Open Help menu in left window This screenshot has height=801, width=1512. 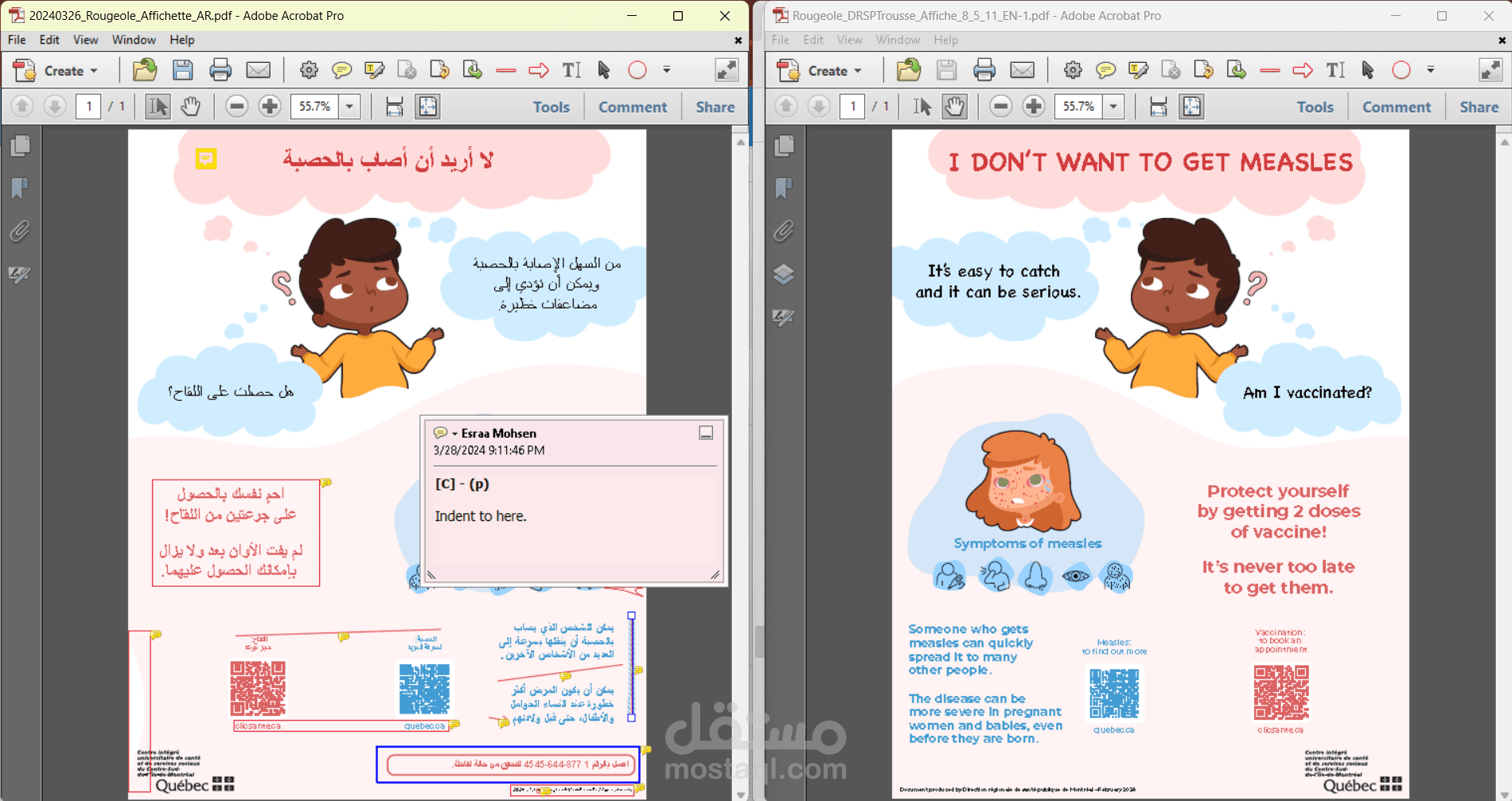tap(181, 40)
